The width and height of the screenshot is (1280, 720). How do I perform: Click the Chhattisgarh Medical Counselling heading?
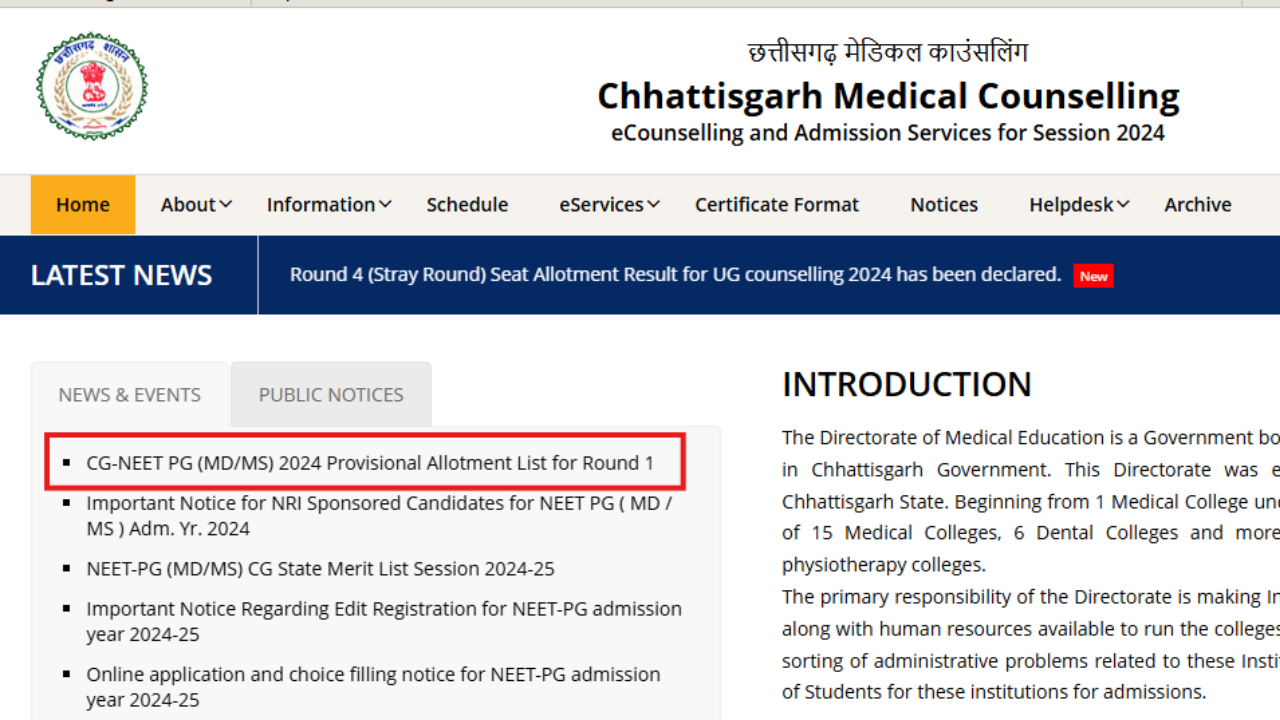pos(888,96)
